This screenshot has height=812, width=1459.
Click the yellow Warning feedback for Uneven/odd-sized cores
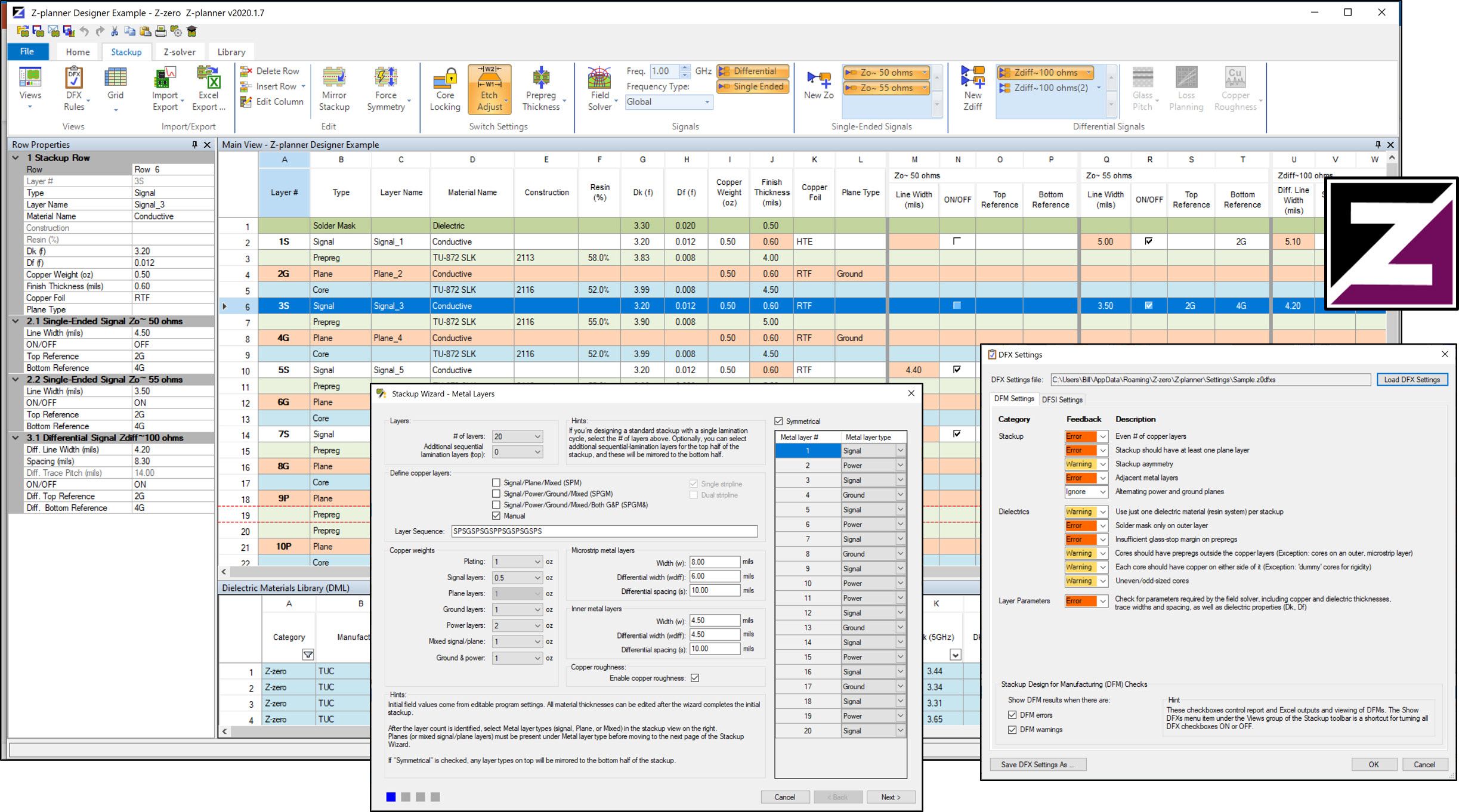coord(1081,581)
